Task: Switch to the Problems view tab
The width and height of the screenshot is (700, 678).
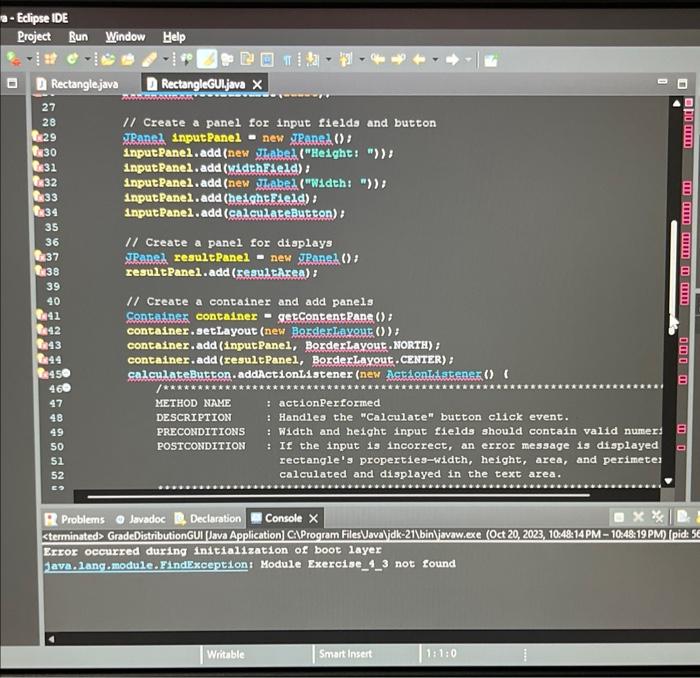Action: [75, 519]
